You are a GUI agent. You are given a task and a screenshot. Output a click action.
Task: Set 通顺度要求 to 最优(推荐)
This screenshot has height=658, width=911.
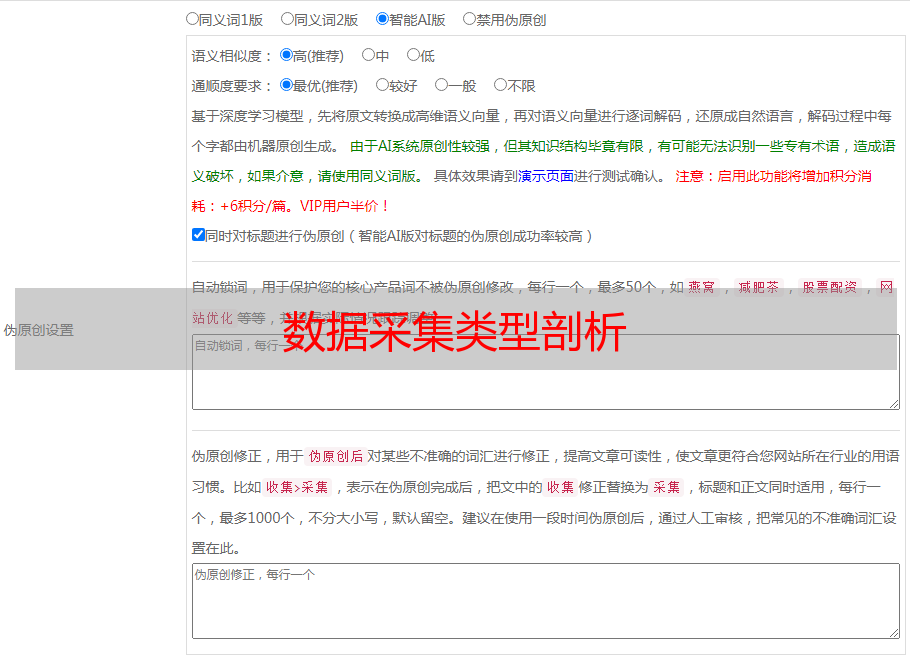click(x=286, y=85)
